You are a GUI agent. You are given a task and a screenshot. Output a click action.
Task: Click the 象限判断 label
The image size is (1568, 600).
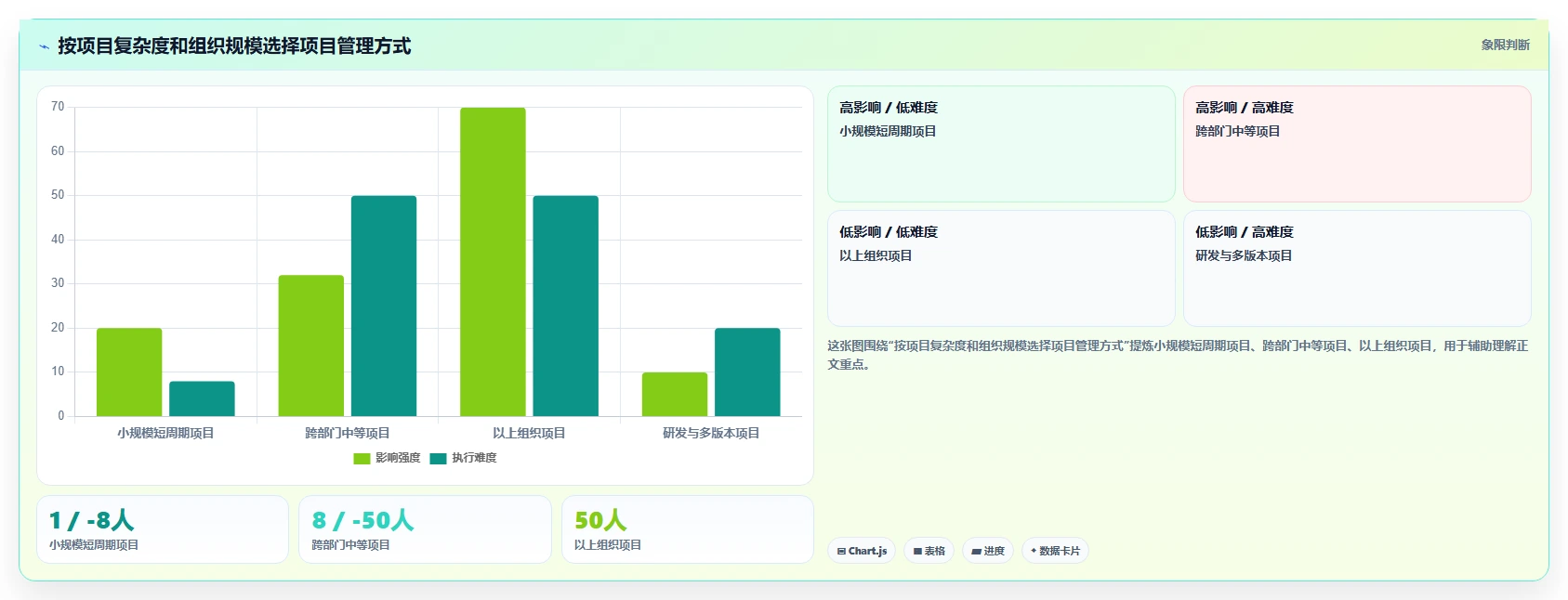coord(1505,45)
